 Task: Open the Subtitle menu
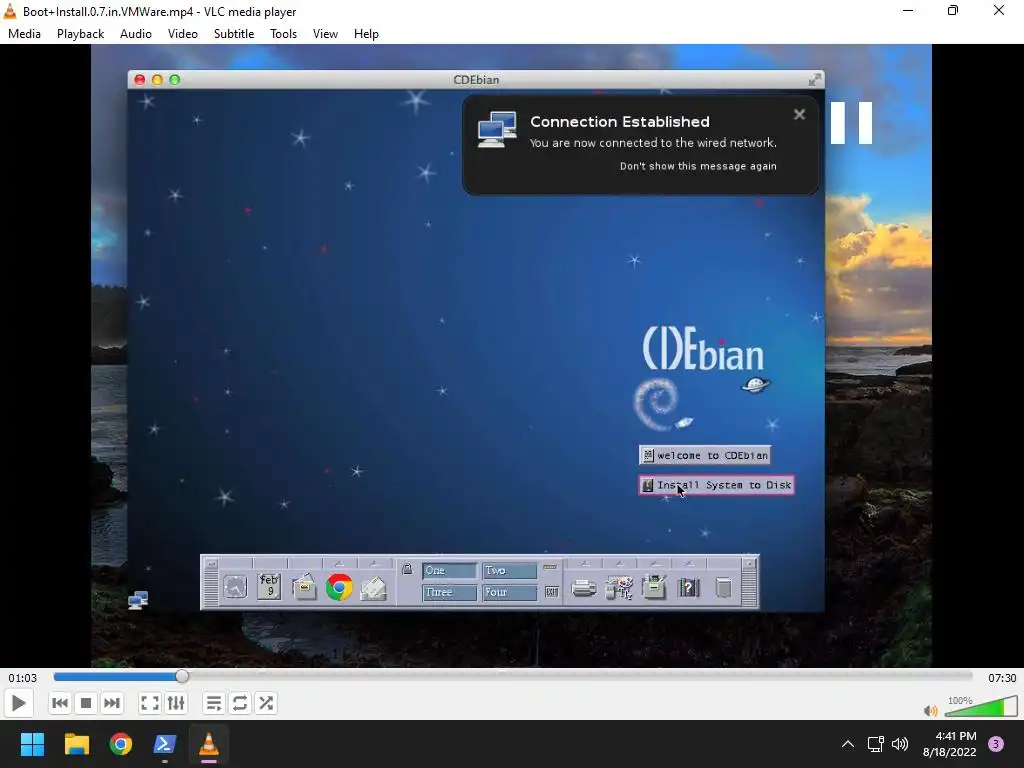[x=234, y=34]
